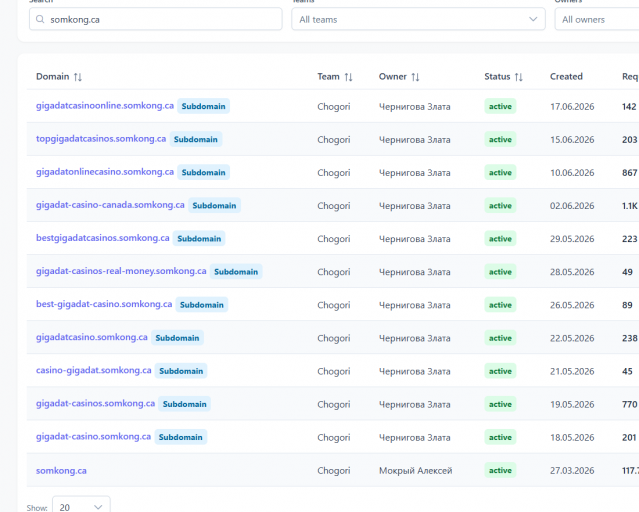Open bestgigadatcasinos.somkong.ca link
Viewport: 639px width, 512px height.
click(x=103, y=238)
